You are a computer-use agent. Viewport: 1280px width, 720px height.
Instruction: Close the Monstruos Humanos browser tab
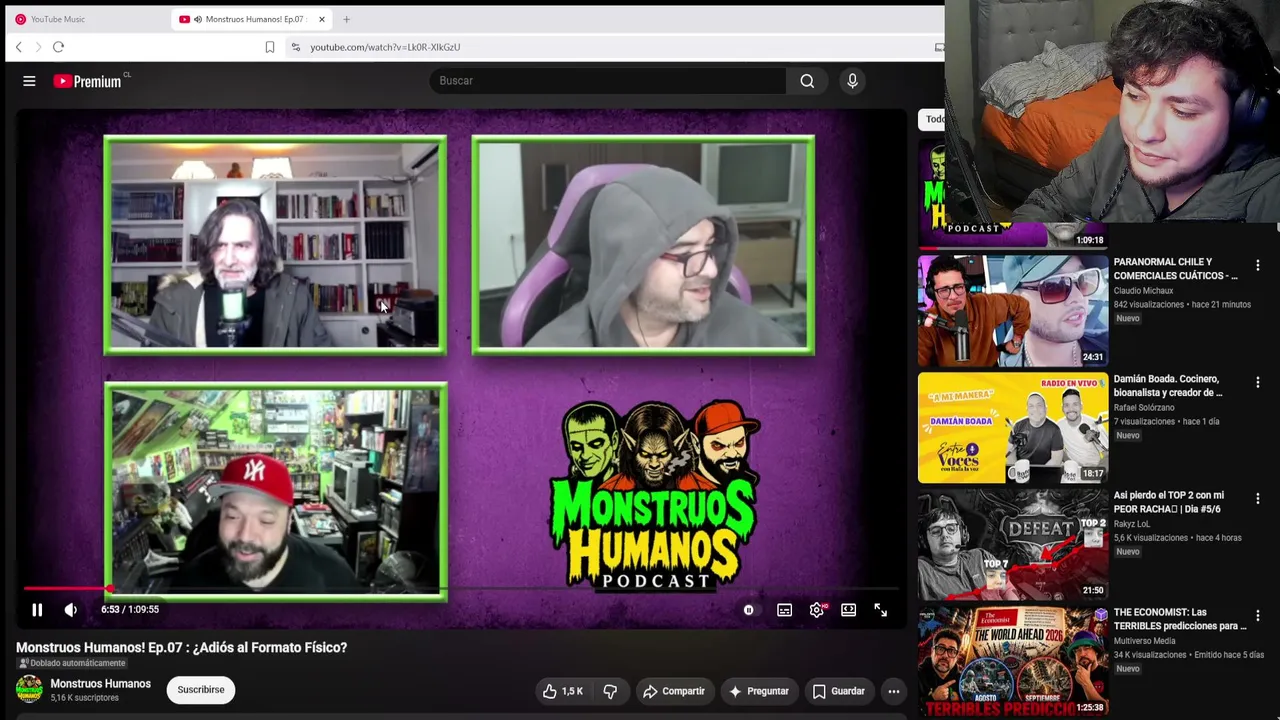322,19
